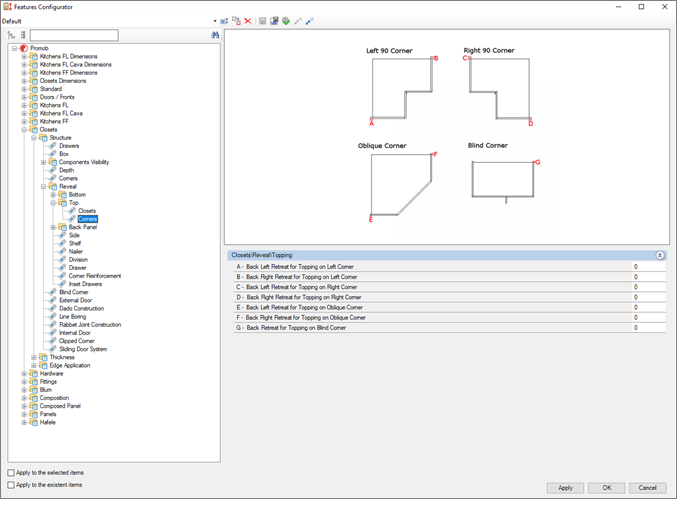Click the red X delete configuration icon
680x505 pixels.
(x=248, y=21)
